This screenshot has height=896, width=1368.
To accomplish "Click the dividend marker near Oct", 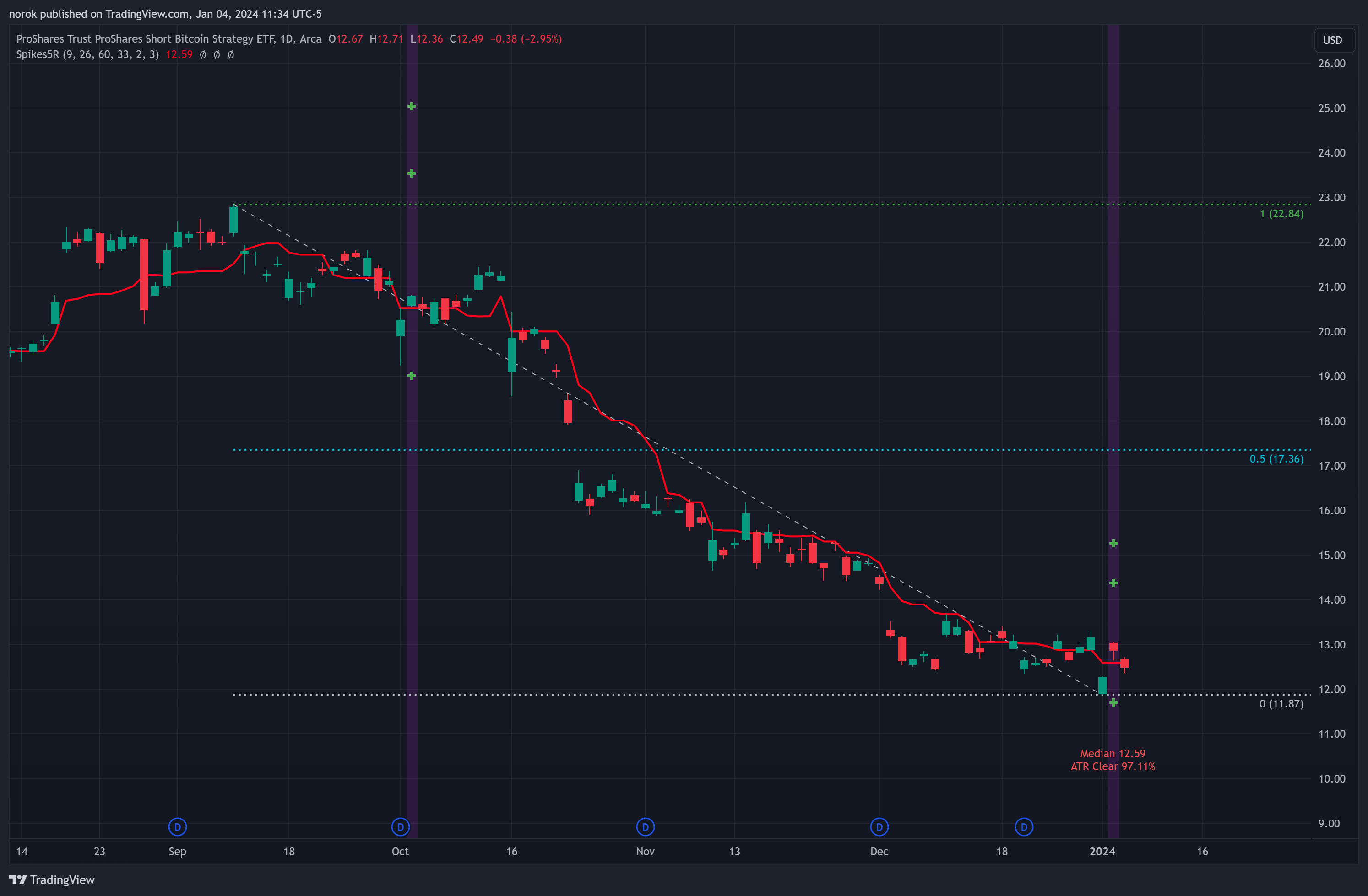I will (400, 827).
